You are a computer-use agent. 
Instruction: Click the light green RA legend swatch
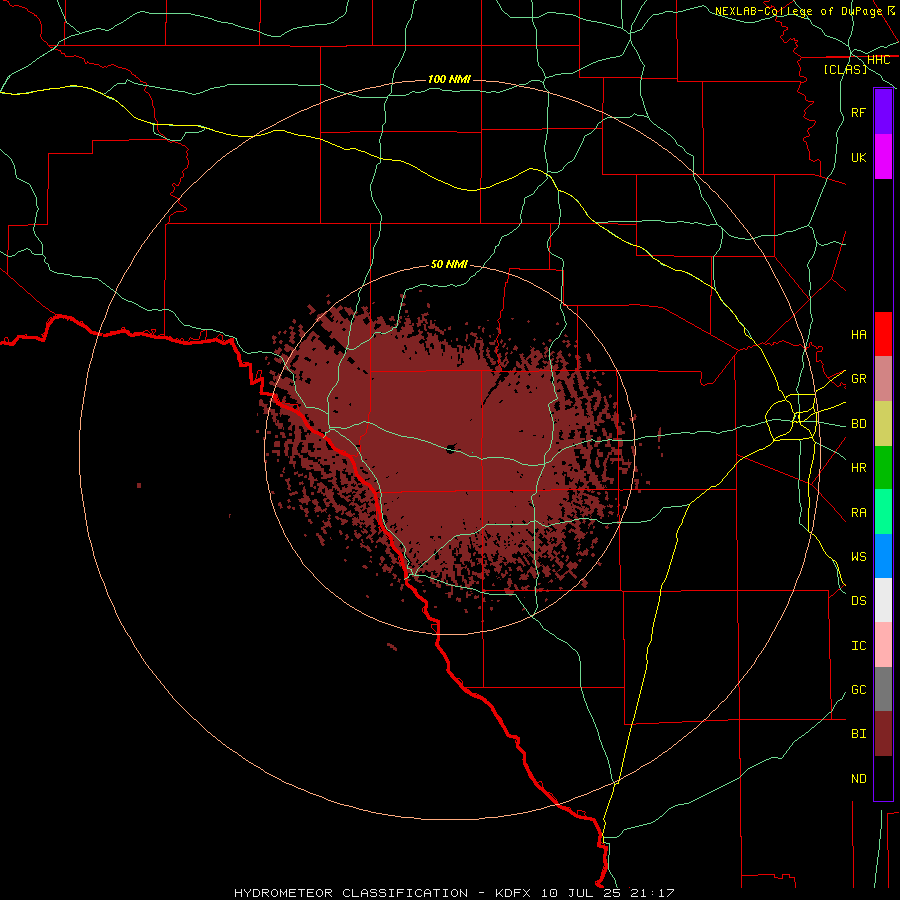pyautogui.click(x=883, y=512)
